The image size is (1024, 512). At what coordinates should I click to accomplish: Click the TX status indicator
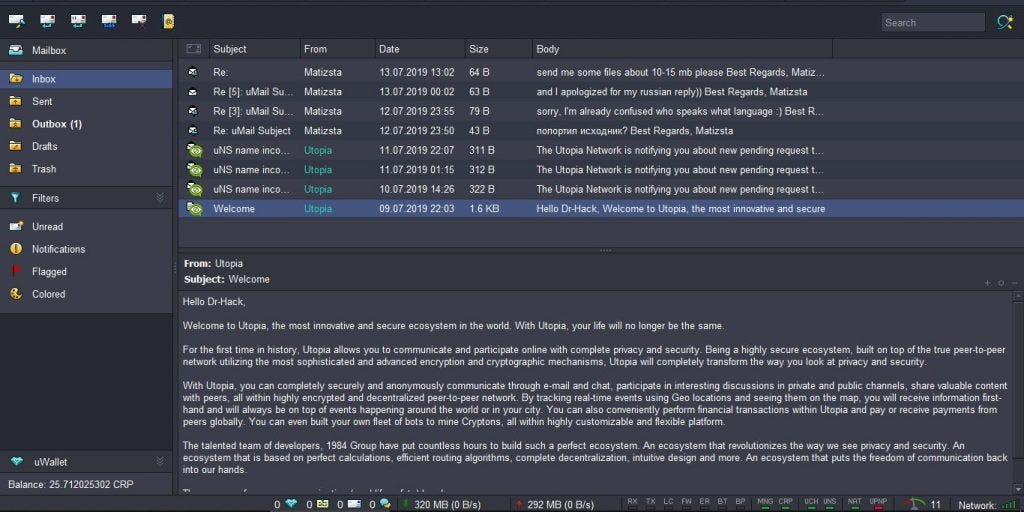(650, 502)
